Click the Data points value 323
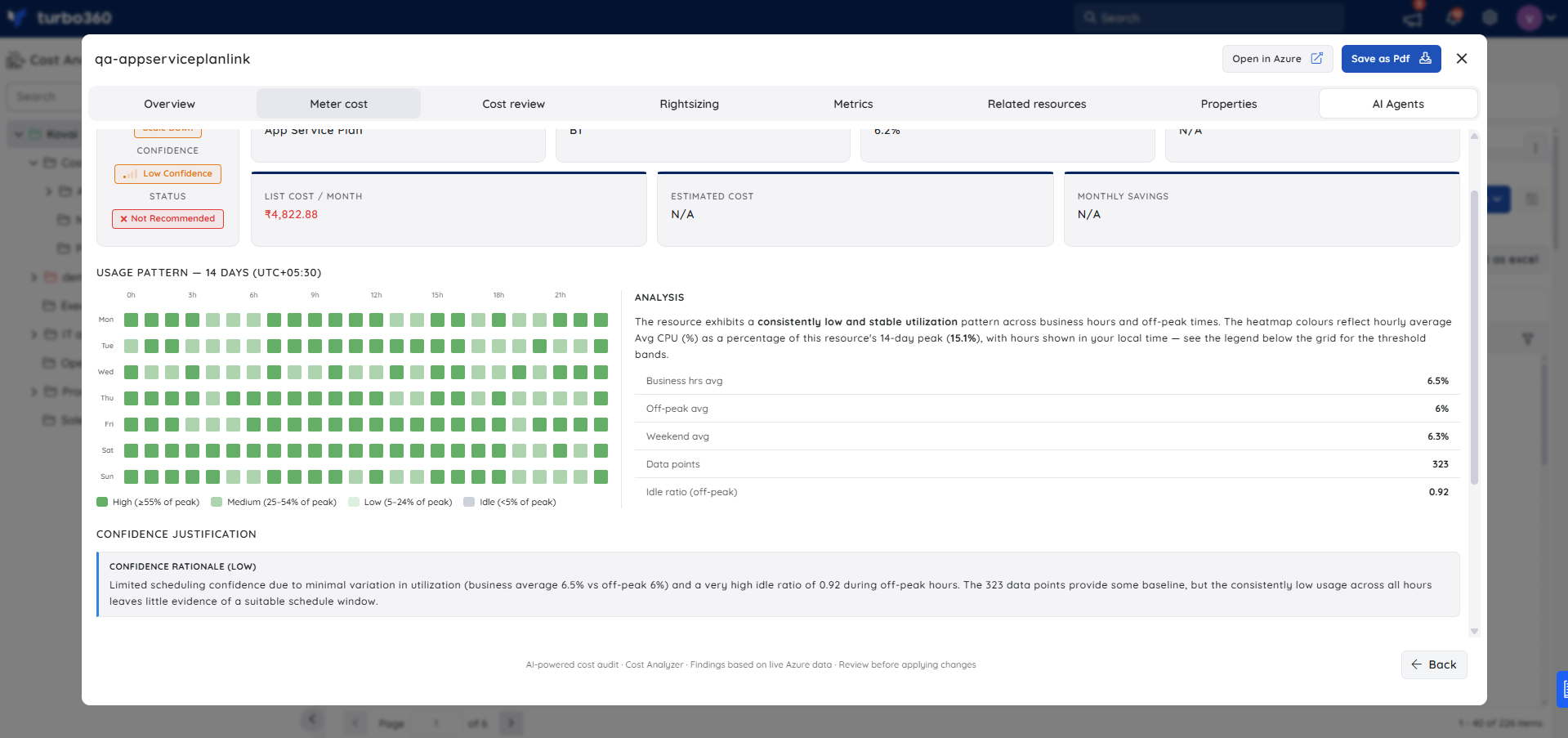This screenshot has height=738, width=1568. pyautogui.click(x=1441, y=464)
